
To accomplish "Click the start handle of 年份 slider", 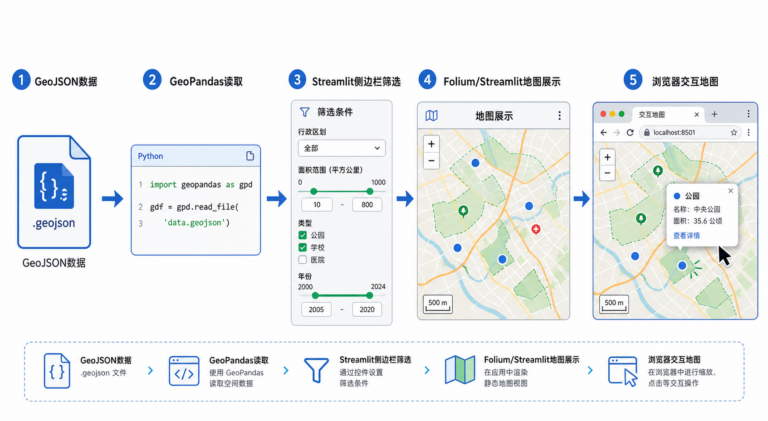I will tap(315, 296).
